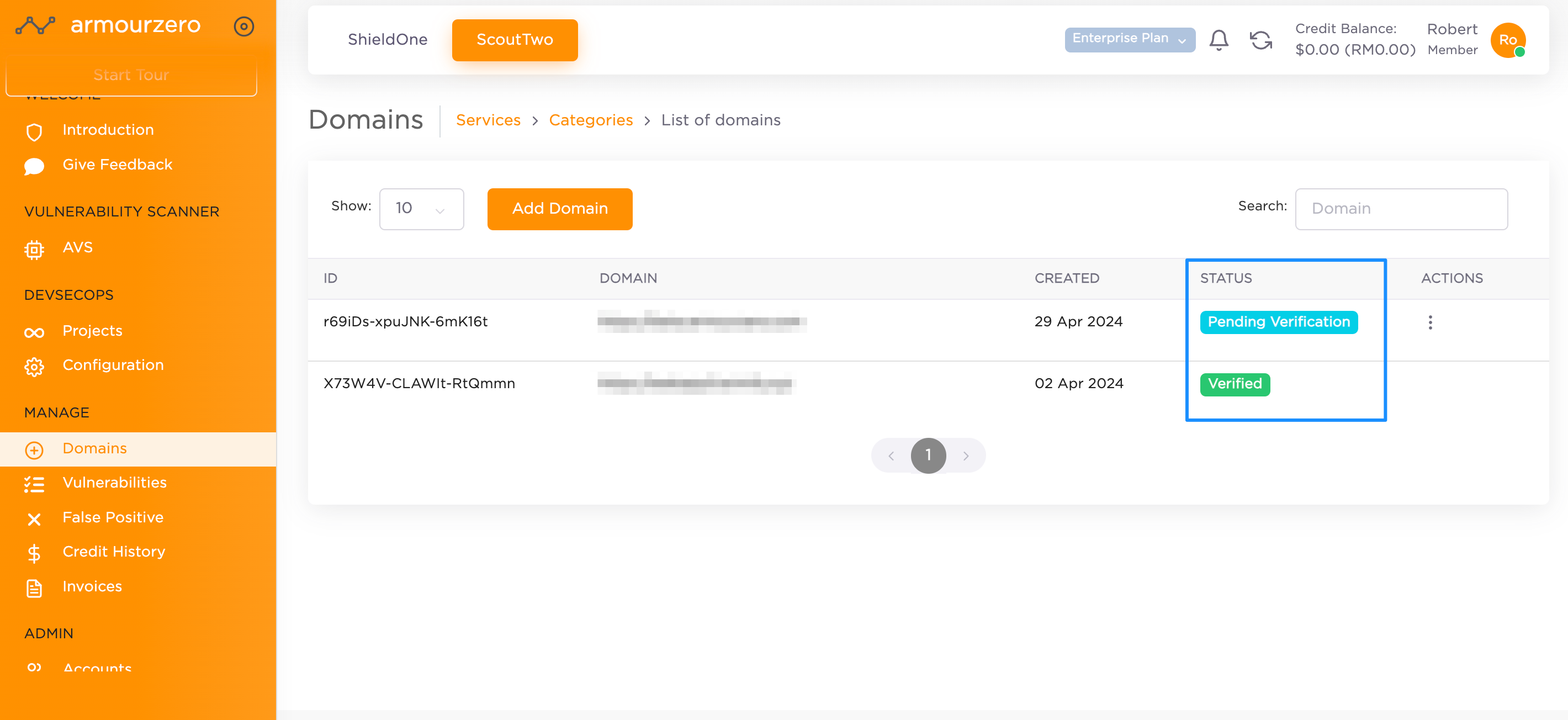The height and width of the screenshot is (720, 1568).
Task: Sort by the DOMAIN column header
Action: [x=628, y=278]
